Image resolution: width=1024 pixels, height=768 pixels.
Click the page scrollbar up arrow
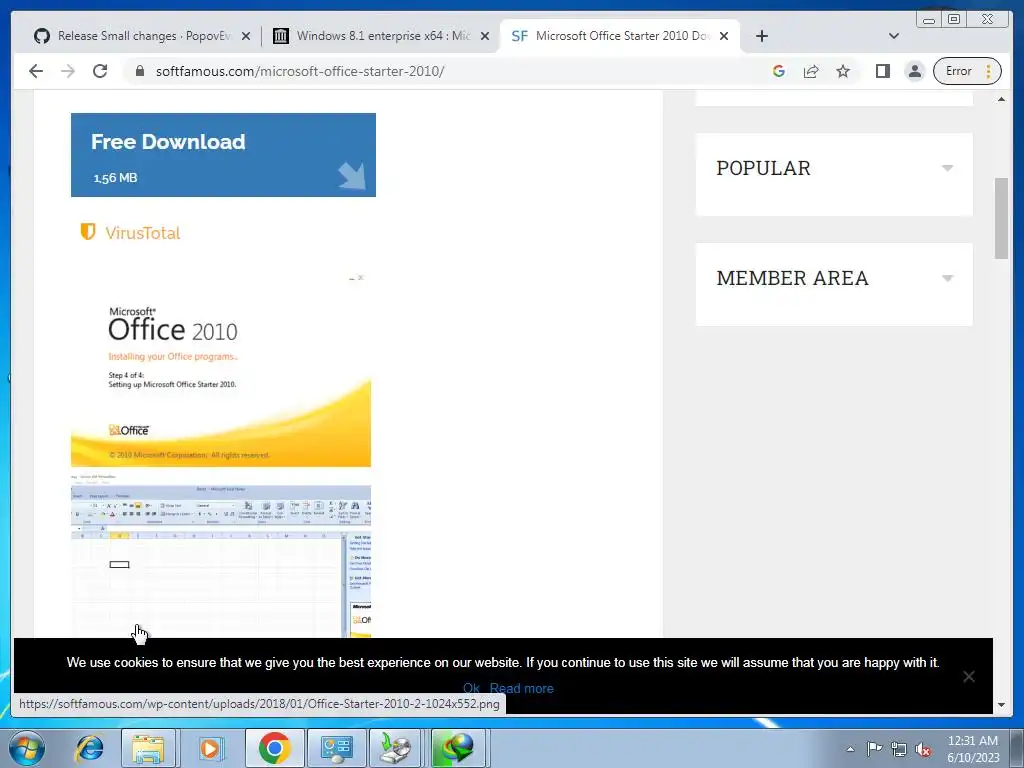coord(1001,99)
